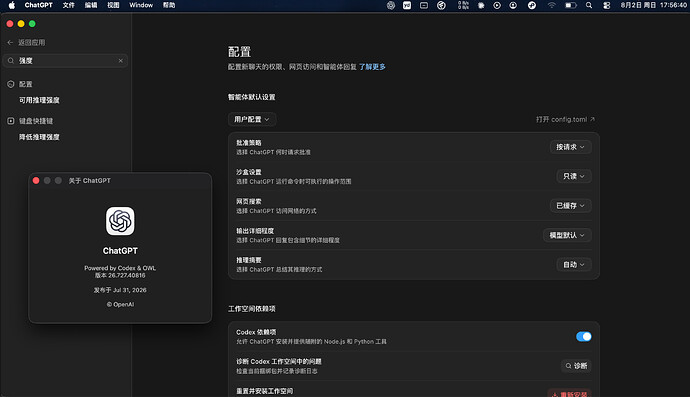Open the 帮助 menu

(169, 5)
